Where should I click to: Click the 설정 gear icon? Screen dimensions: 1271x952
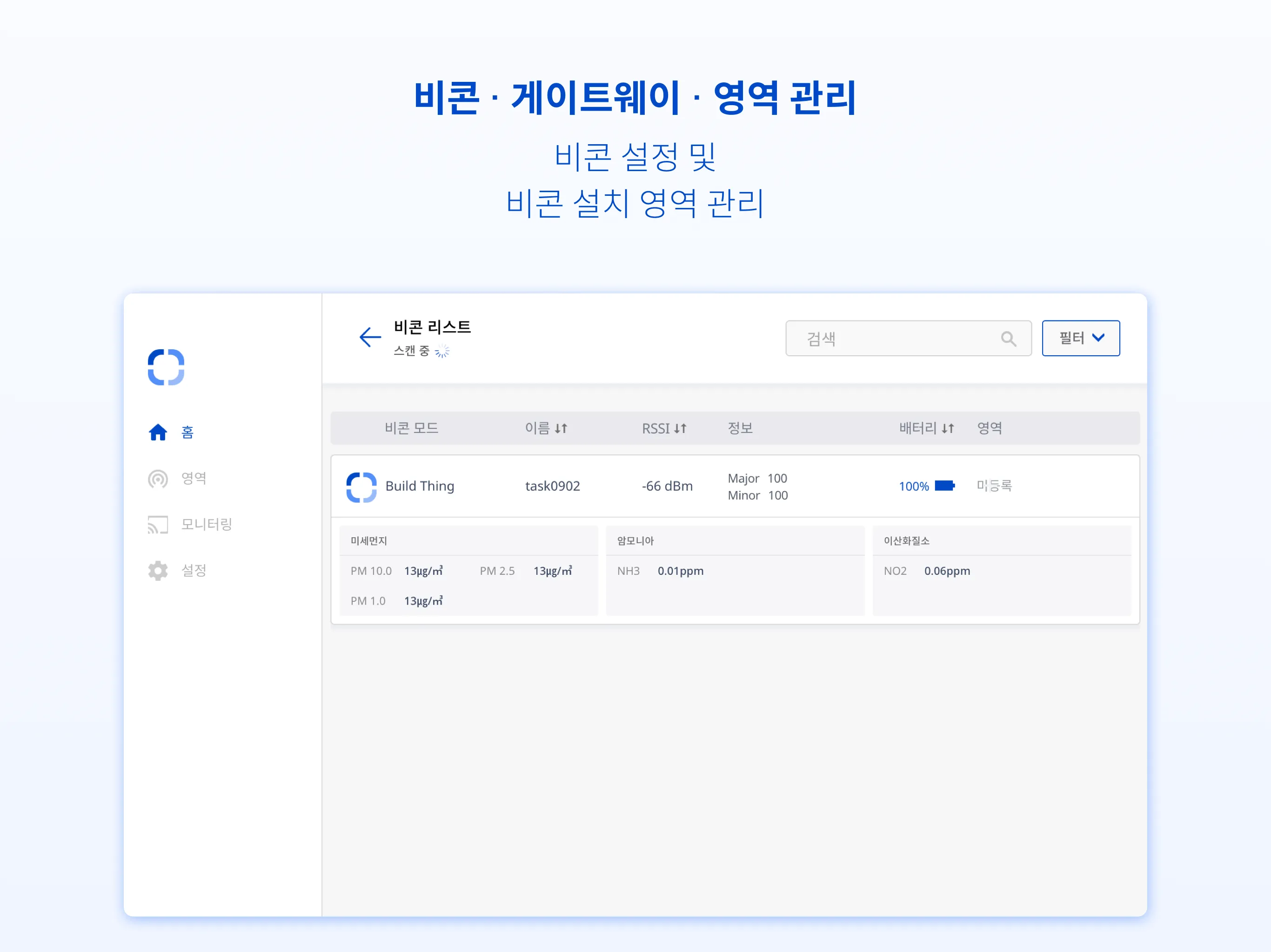point(158,570)
